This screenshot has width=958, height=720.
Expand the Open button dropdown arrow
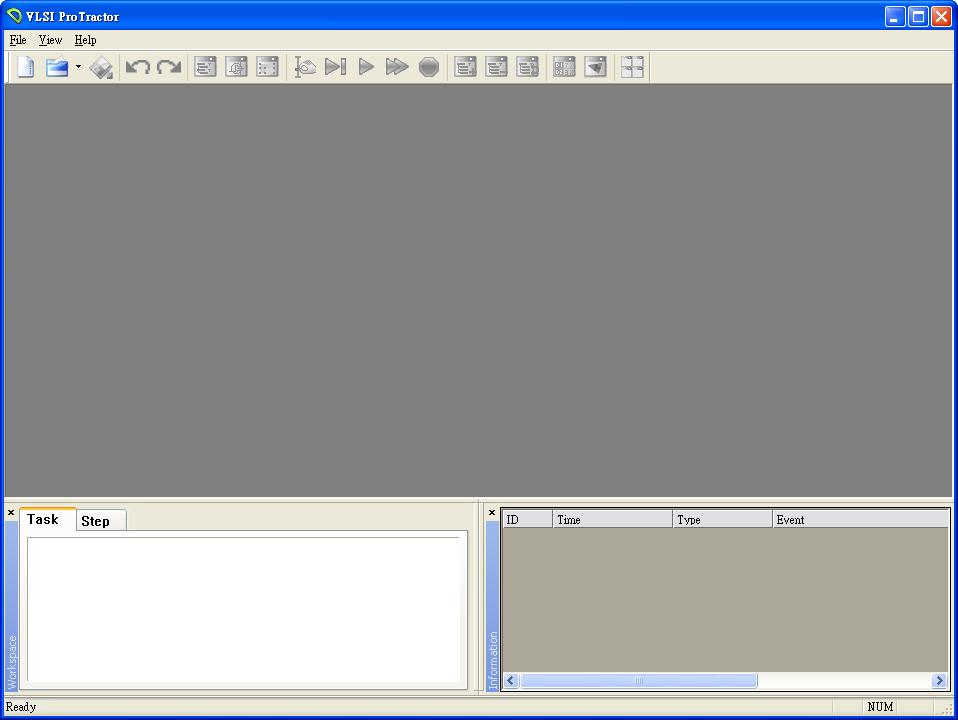point(78,67)
